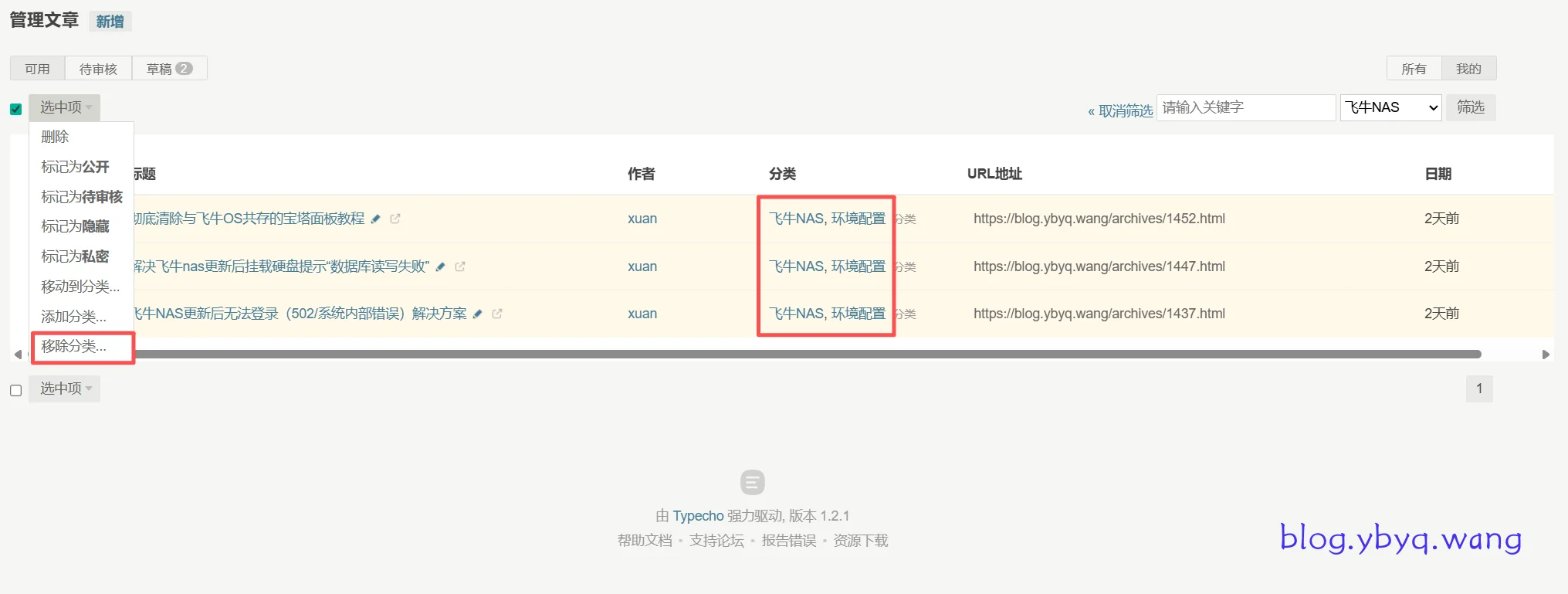This screenshot has height=594, width=1568.
Task: Click the Typecho logo icon in the footer
Action: (x=752, y=483)
